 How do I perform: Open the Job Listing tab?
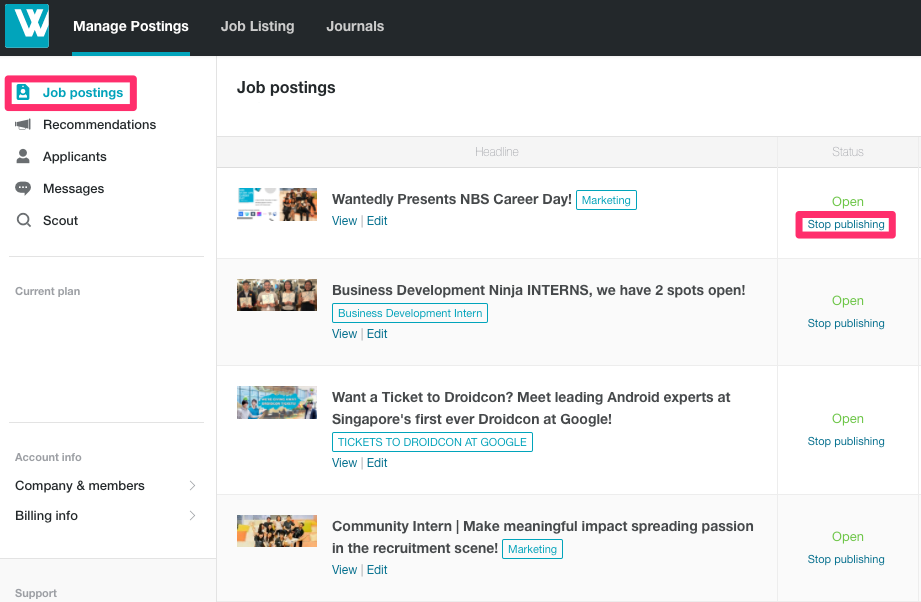(257, 26)
